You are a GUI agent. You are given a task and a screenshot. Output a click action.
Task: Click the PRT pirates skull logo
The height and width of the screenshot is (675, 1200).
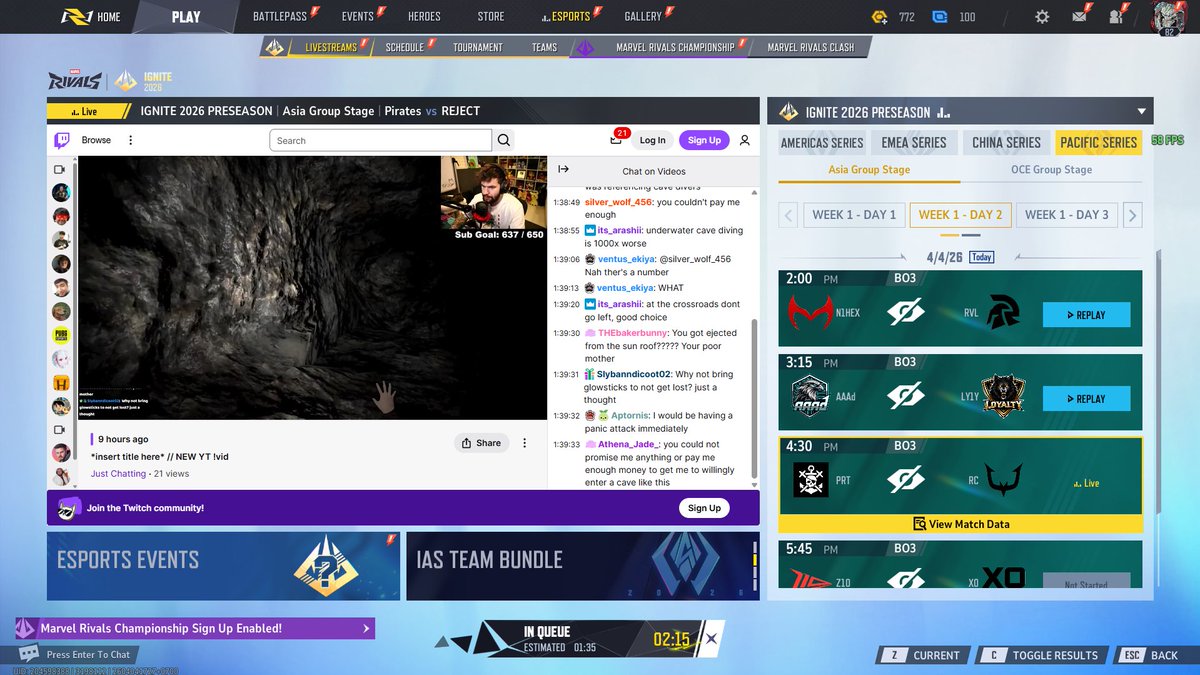811,480
